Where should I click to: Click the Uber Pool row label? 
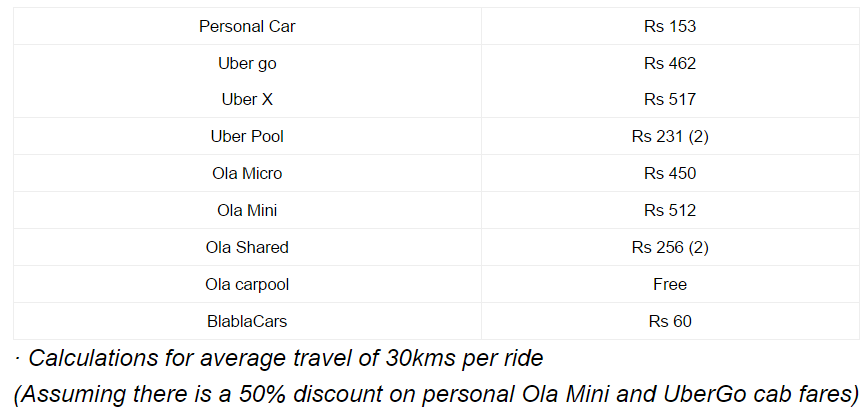tap(247, 136)
